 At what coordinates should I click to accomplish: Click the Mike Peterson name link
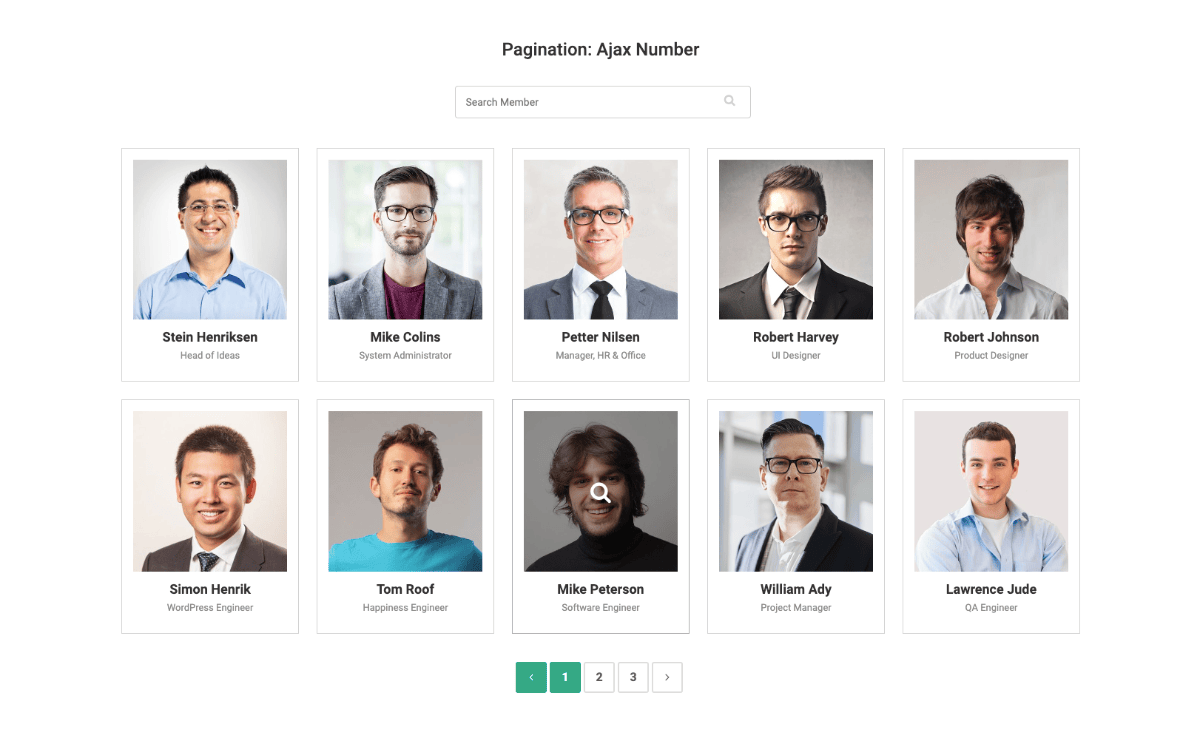pyautogui.click(x=601, y=589)
